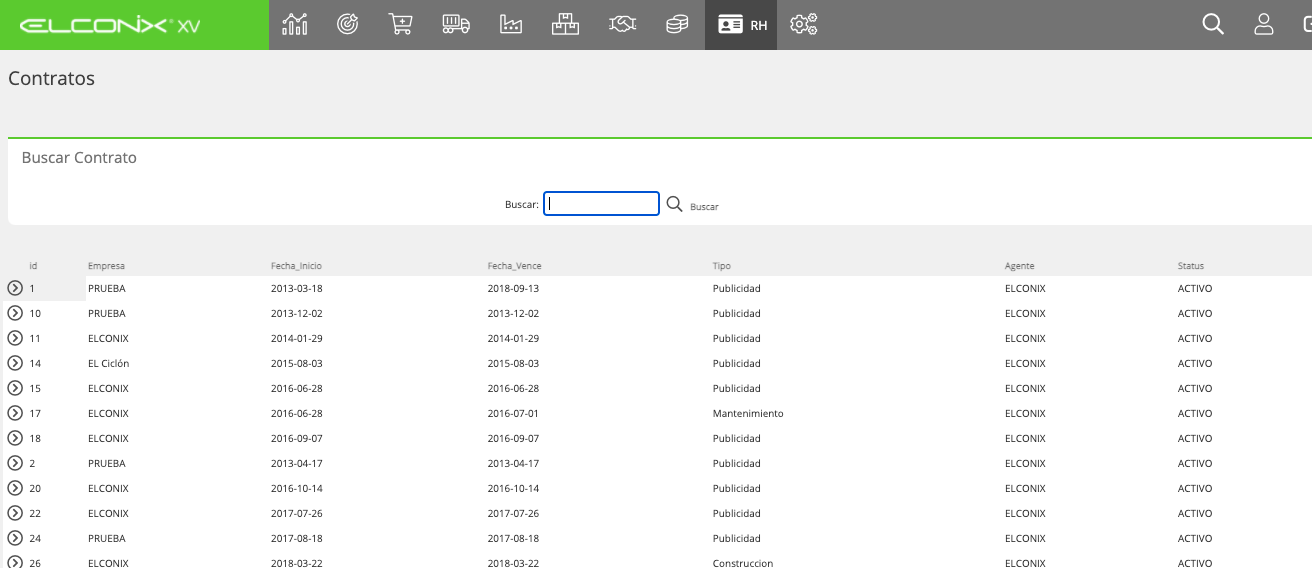Click the top bar search magnifier

[1213, 25]
